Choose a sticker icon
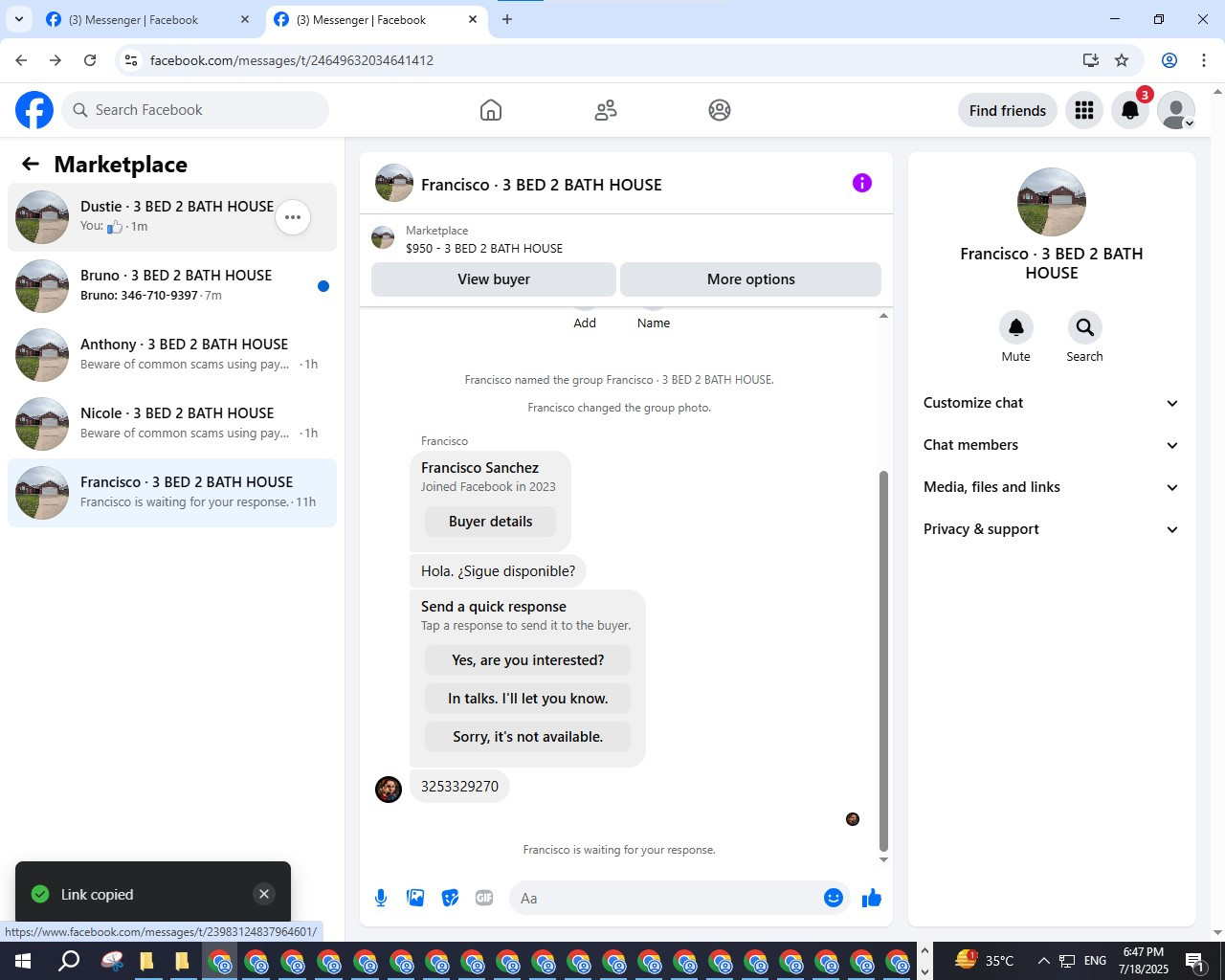This screenshot has width=1225, height=980. pos(450,898)
